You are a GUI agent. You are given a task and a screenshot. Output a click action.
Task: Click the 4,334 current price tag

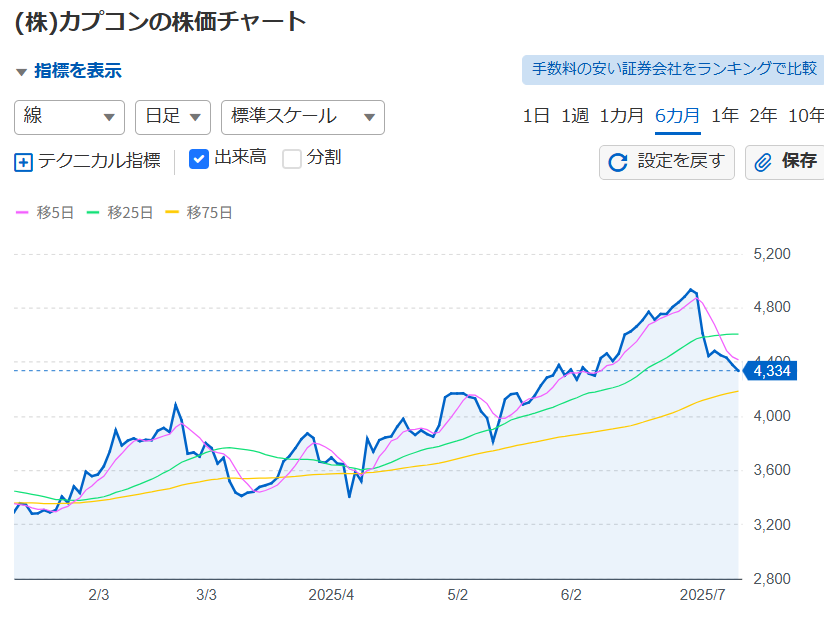coord(770,371)
